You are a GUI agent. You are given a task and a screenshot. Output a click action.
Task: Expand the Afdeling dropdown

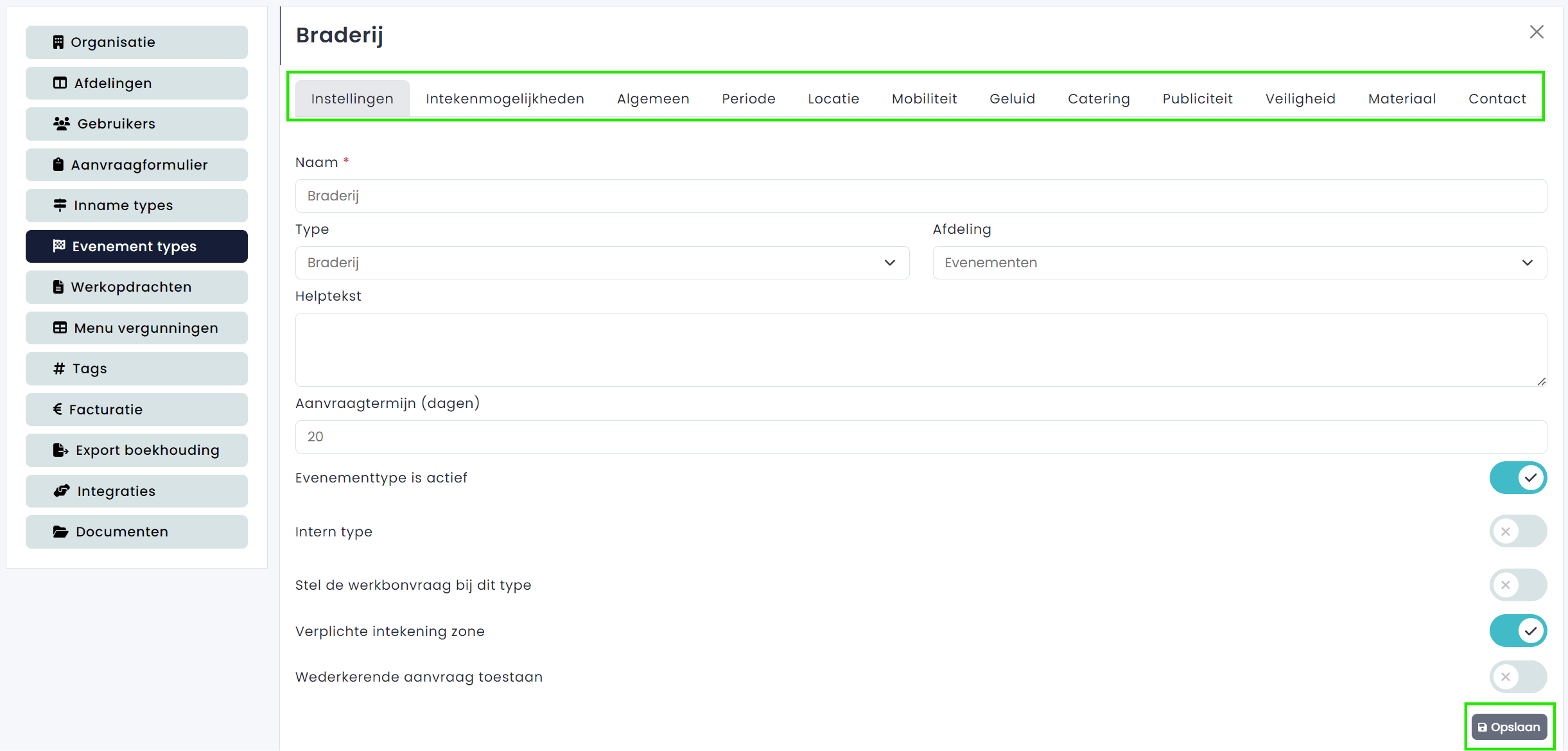[x=1239, y=263]
